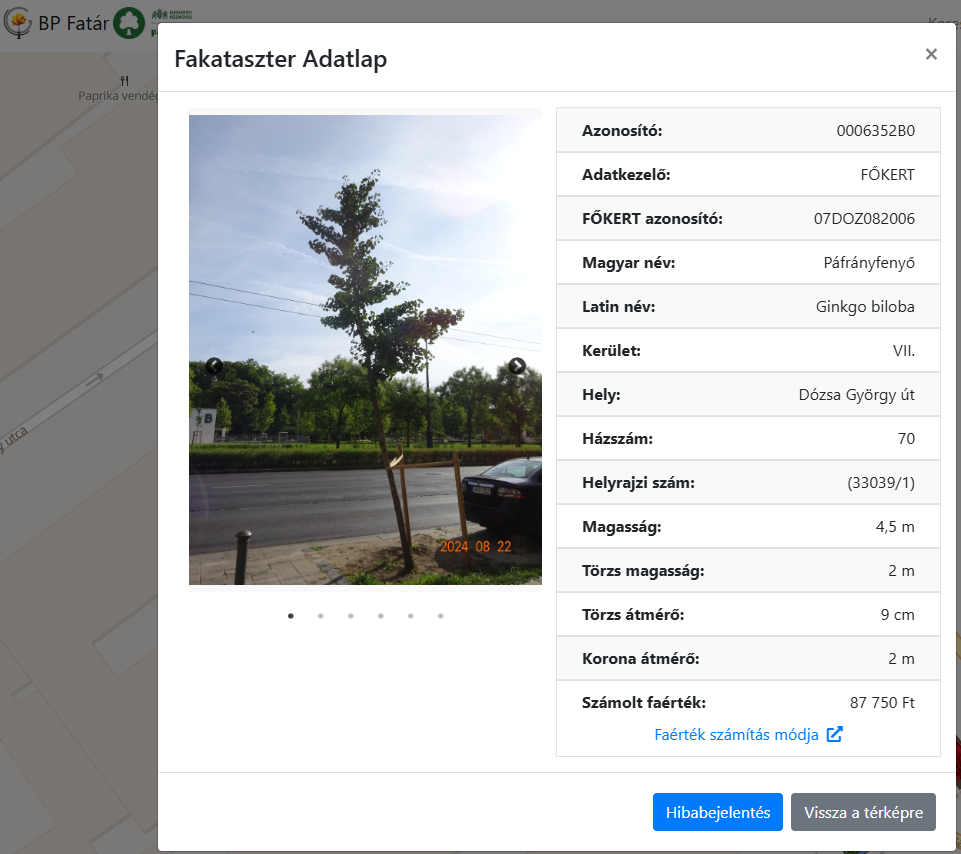Click external-link icon beside Faérték számítás módja
The image size is (961, 854).
[x=834, y=735]
